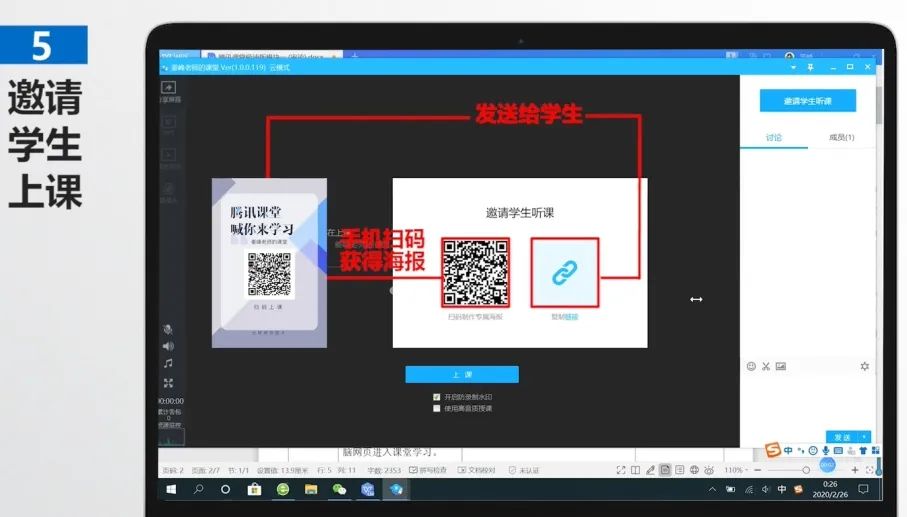Click the document zoom slider handle
This screenshot has width=907, height=517.
(x=806, y=470)
